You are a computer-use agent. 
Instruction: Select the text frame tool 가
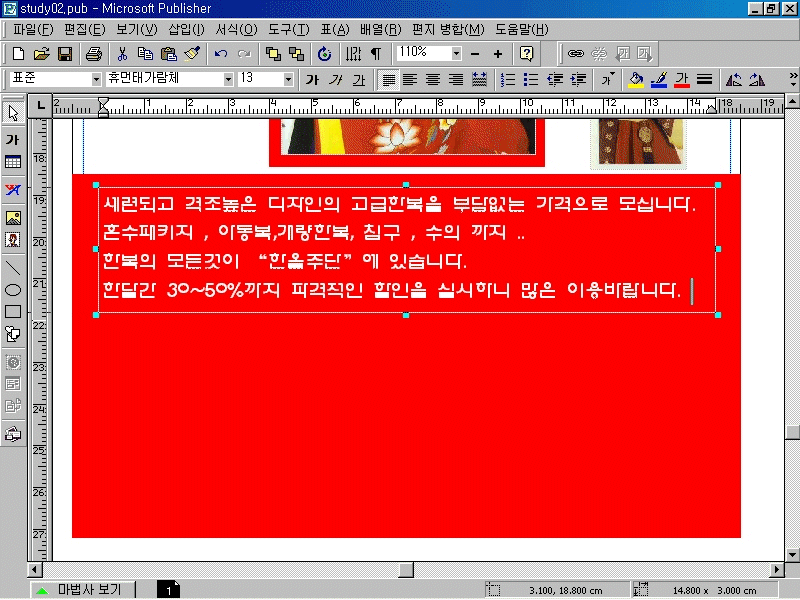[x=13, y=140]
